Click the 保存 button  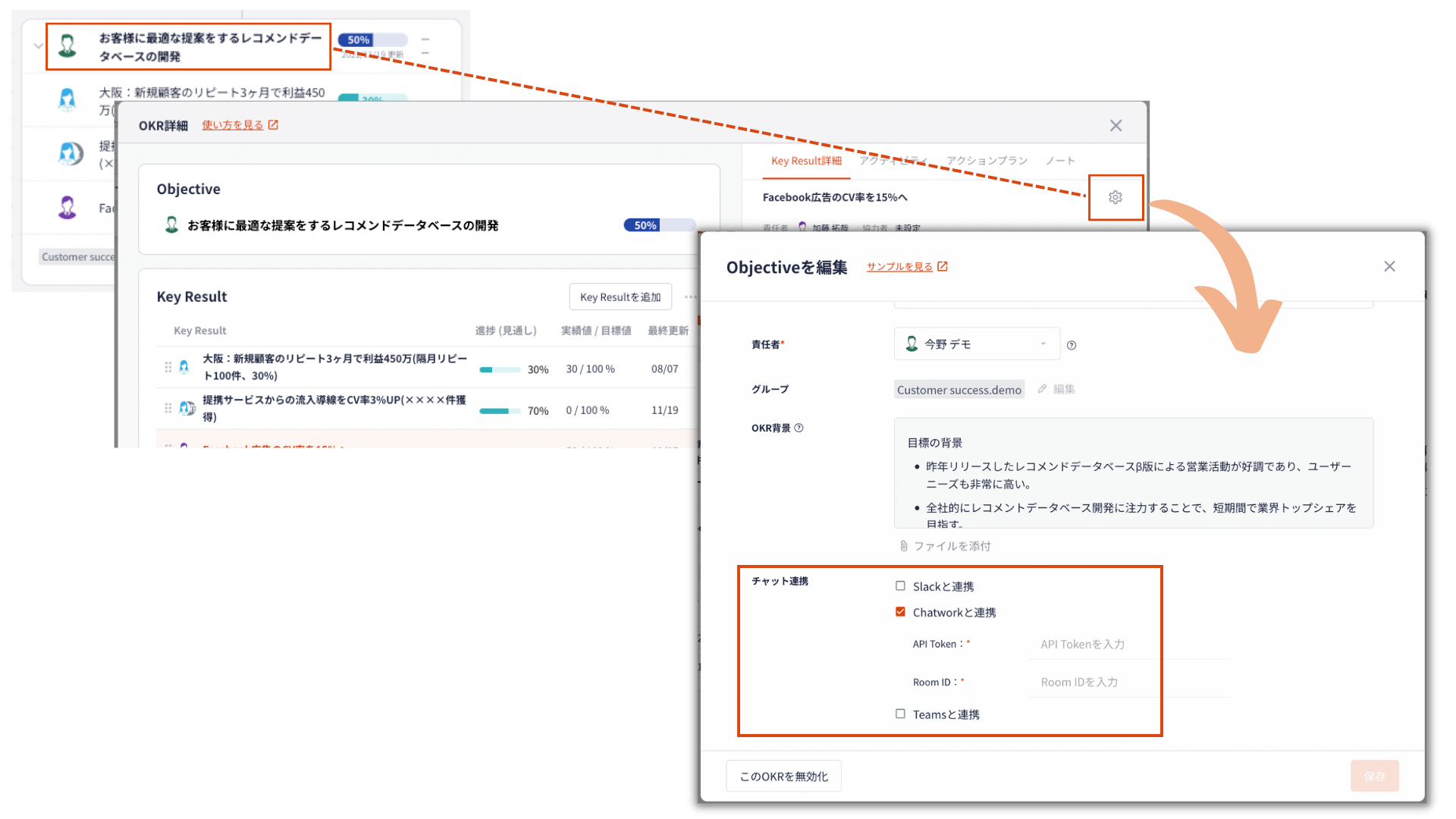point(1374,776)
